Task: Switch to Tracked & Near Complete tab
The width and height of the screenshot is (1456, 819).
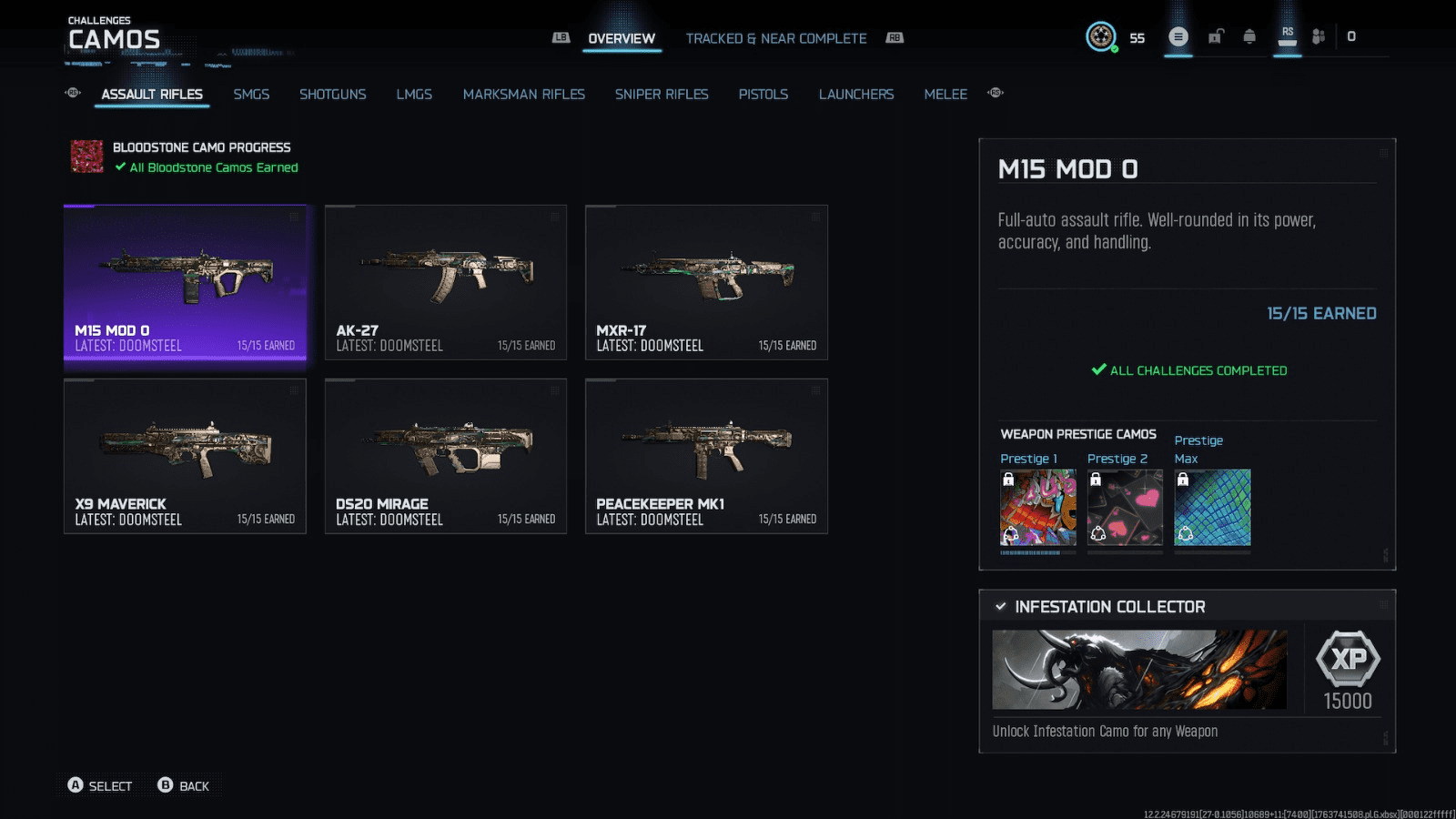Action: (x=776, y=38)
